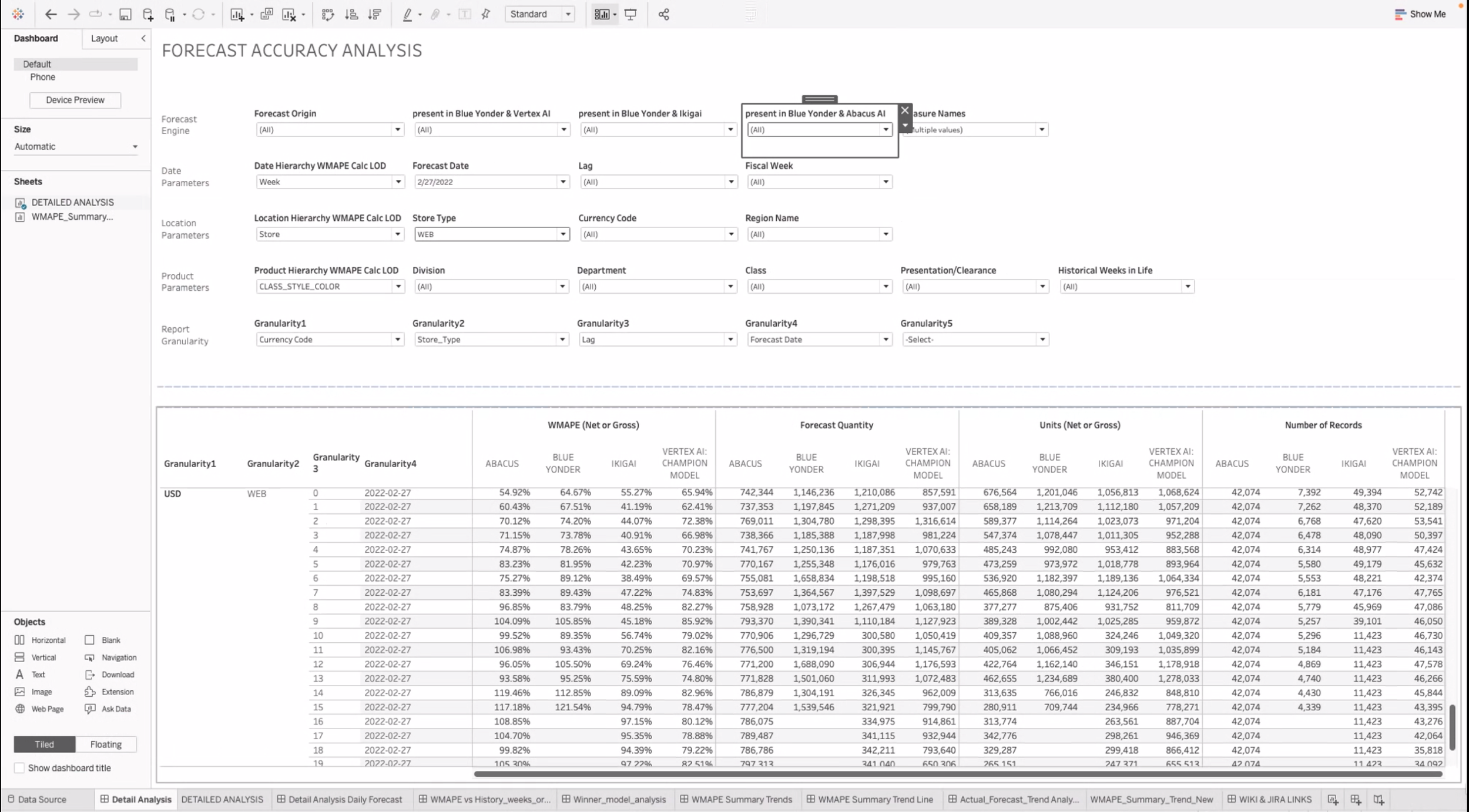Open the Store Type dropdown
Screen dimensions: 1469x812
[562, 234]
